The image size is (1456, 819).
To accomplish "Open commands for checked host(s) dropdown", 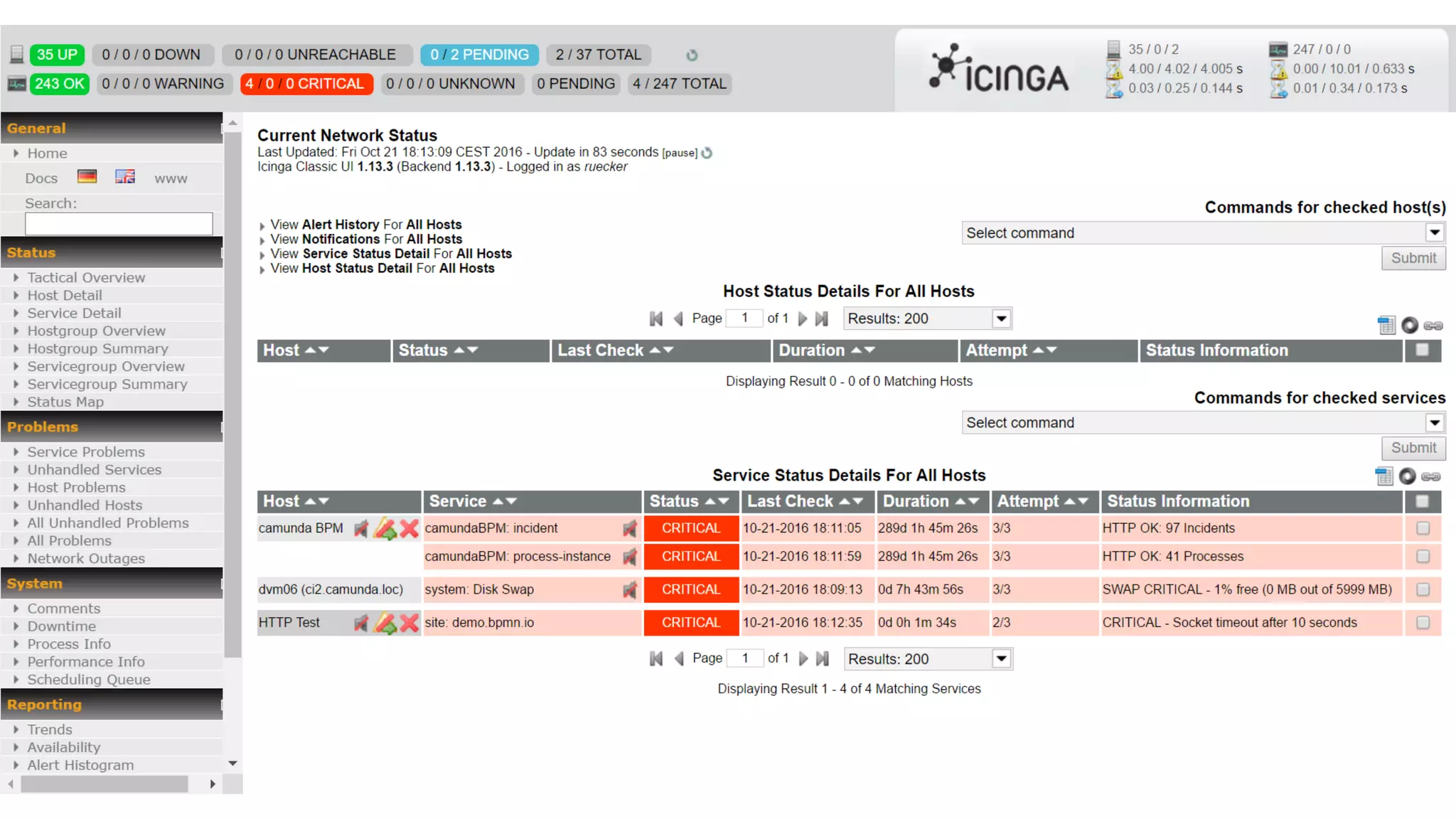I will (1203, 232).
